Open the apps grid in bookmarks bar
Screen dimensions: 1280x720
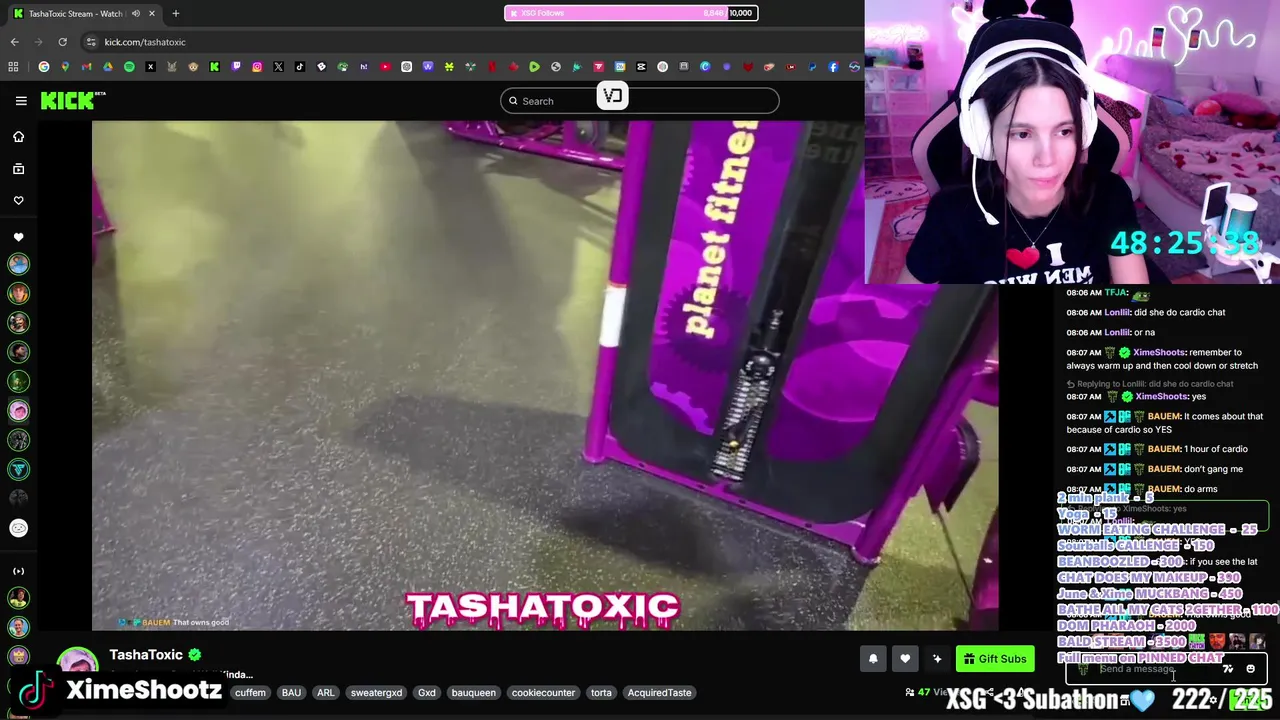pos(13,67)
